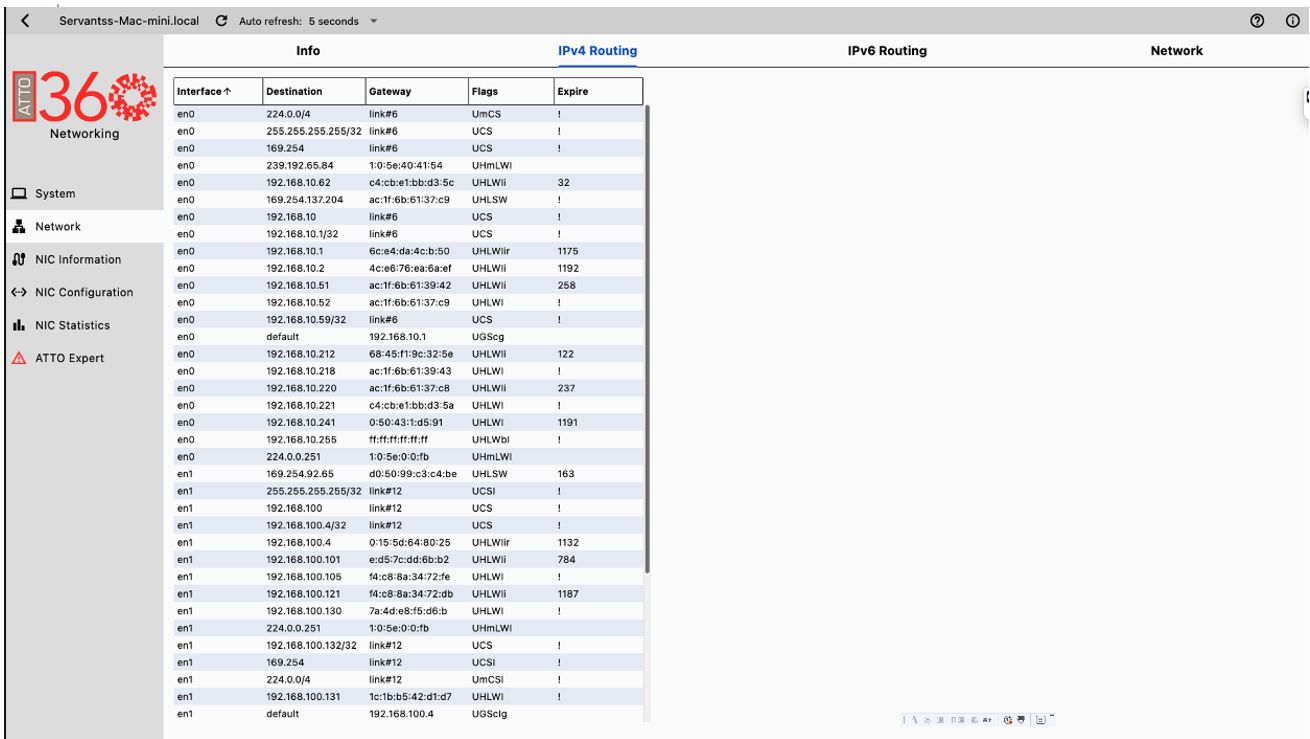Click the back arrow in title bar
This screenshot has height=739, width=1310.
pyautogui.click(x=25, y=21)
